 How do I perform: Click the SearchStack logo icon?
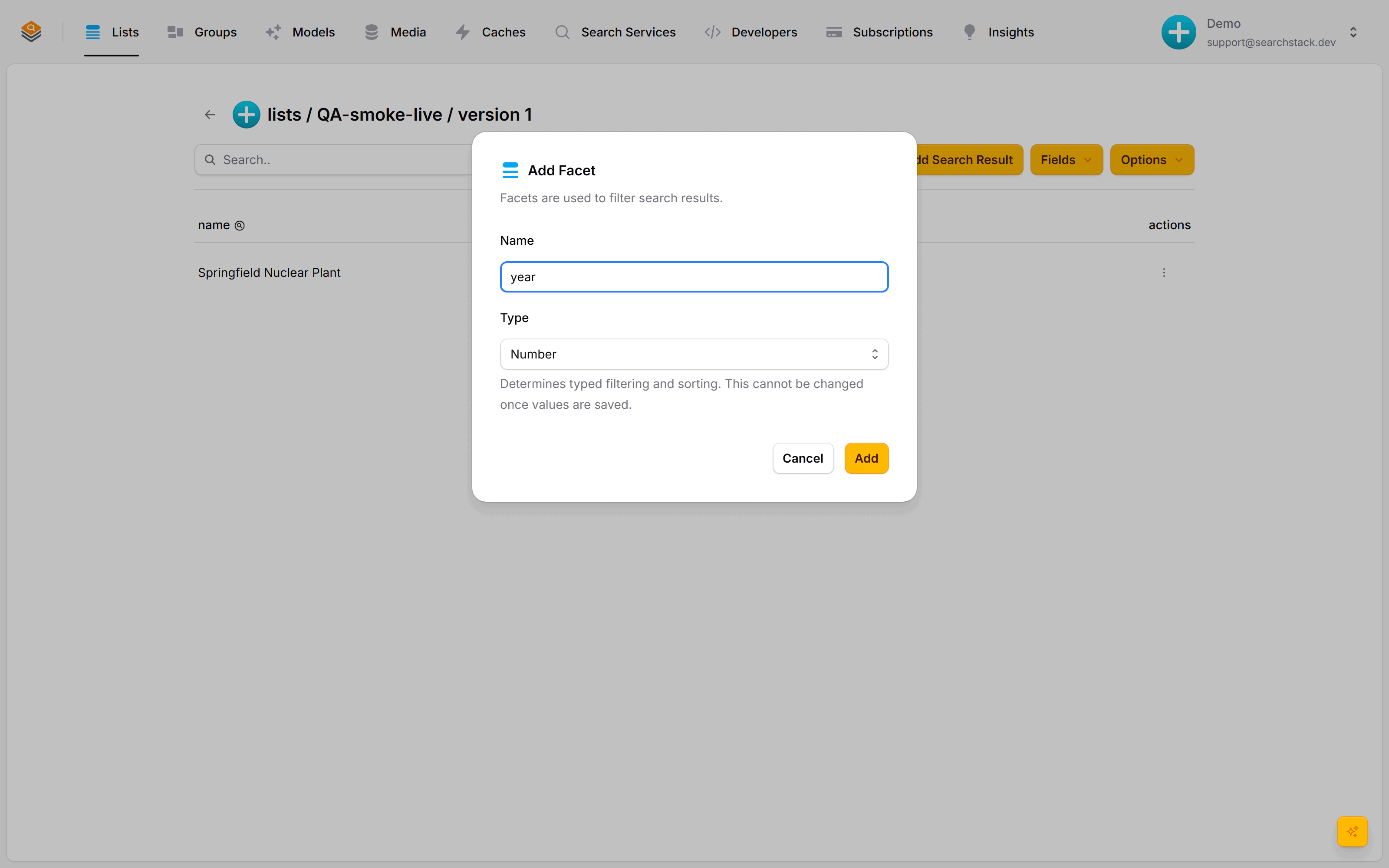coord(31,32)
